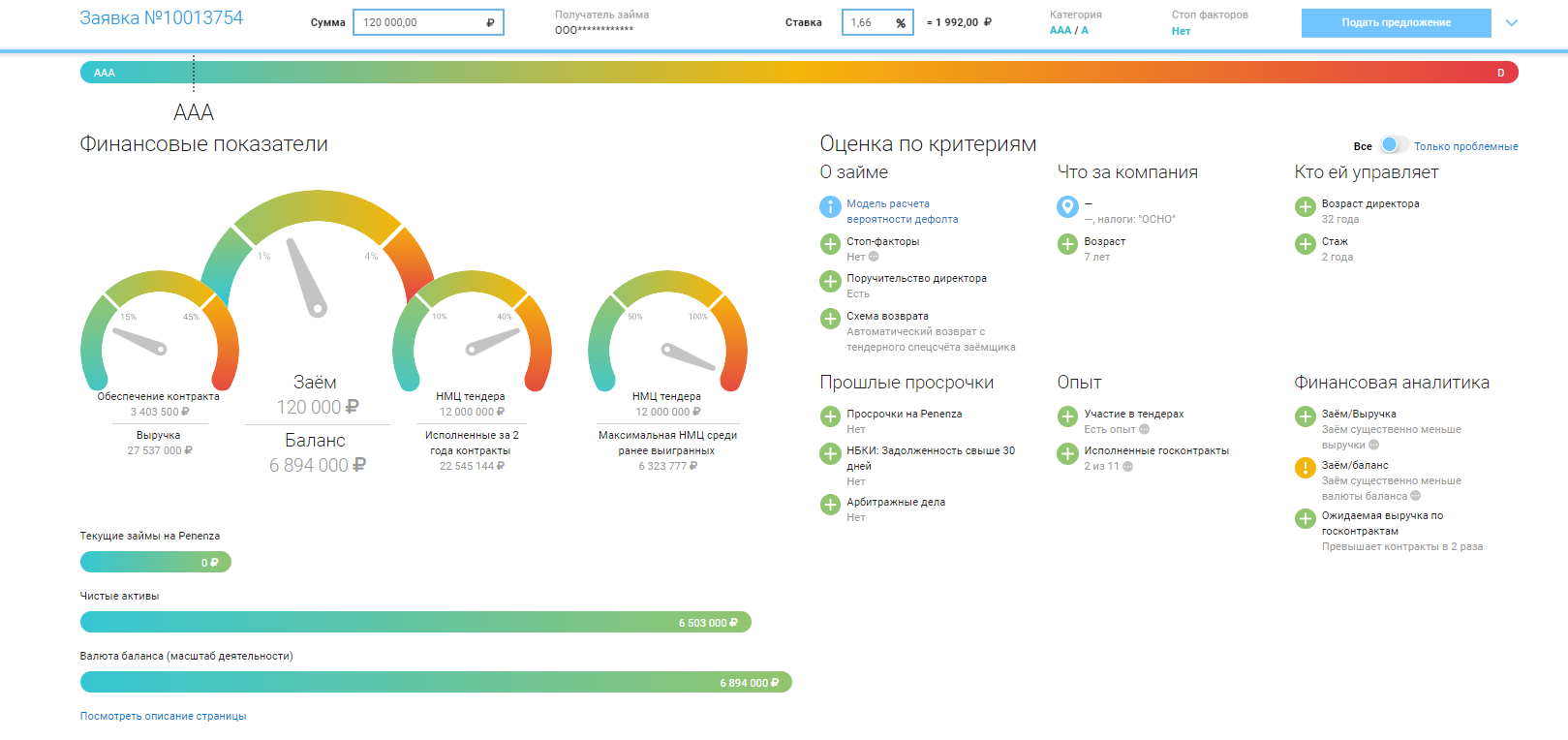
Task: Click the = 1 992,00 computed amount
Action: pos(959,22)
